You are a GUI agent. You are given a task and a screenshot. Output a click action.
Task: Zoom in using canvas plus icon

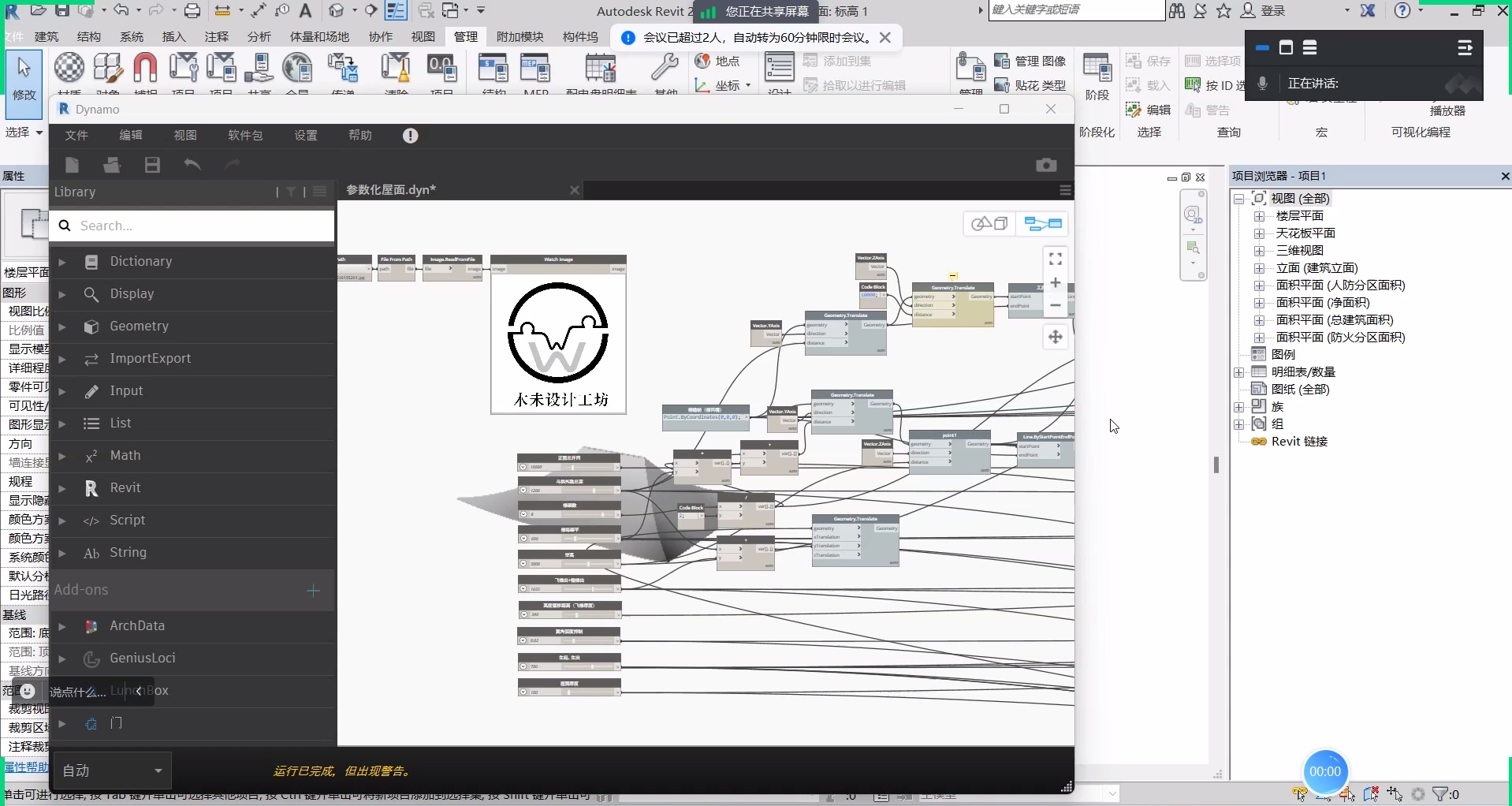pos(1055,283)
